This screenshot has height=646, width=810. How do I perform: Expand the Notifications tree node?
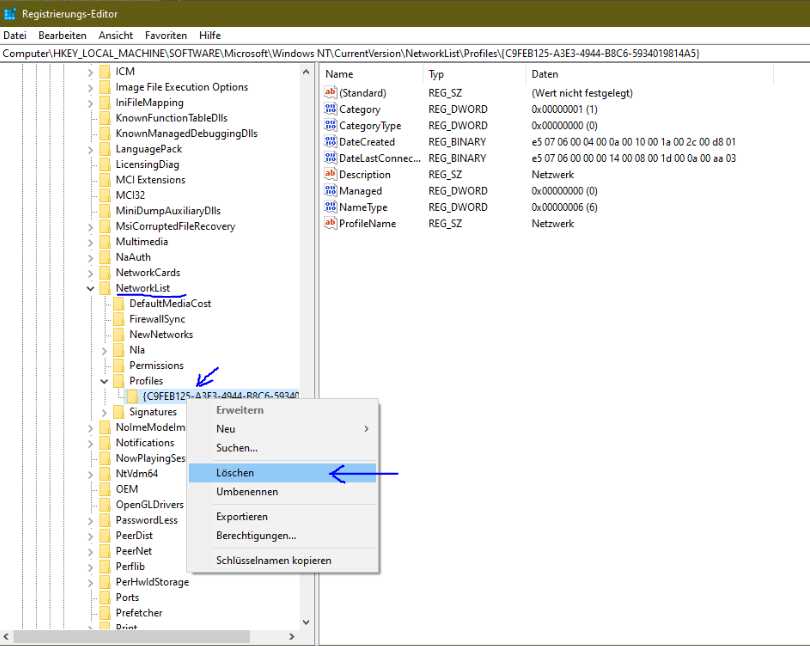pos(90,443)
